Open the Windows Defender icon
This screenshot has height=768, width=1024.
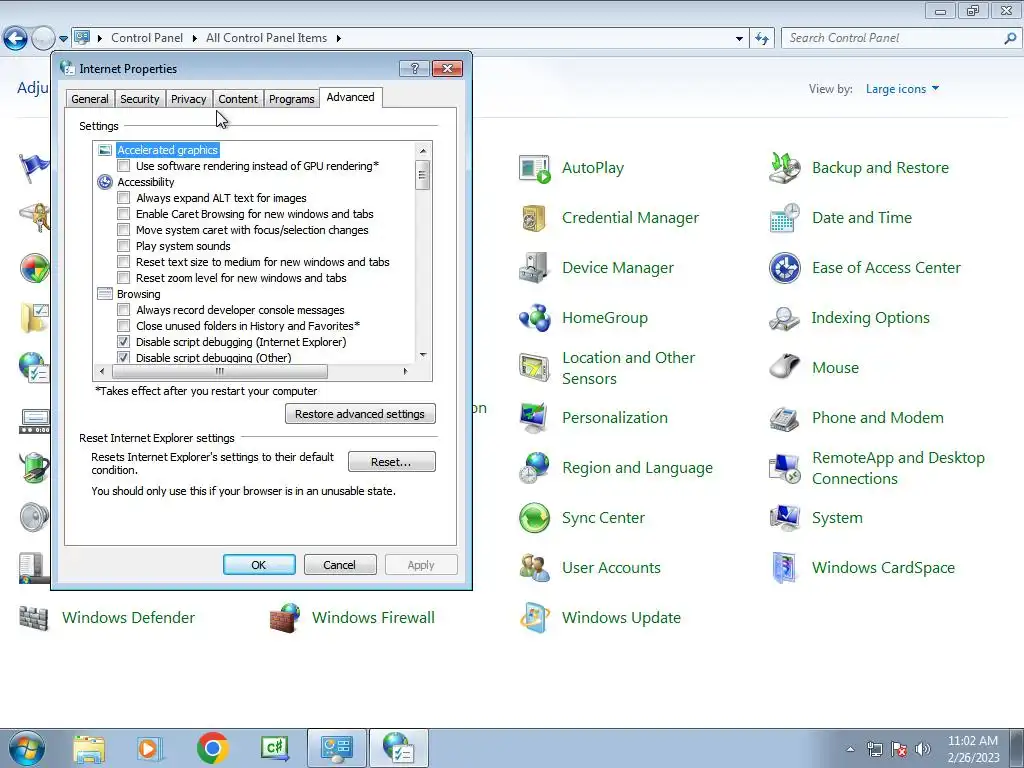pos(34,618)
